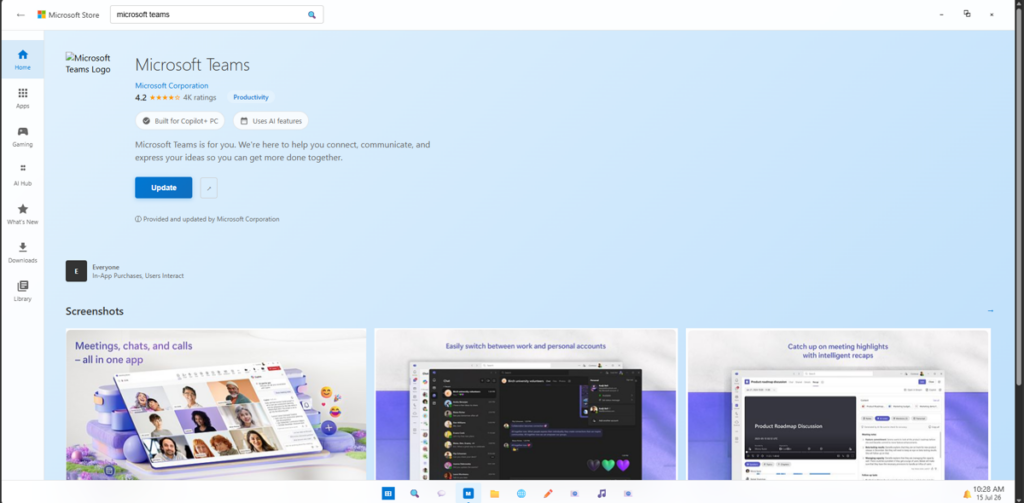This screenshot has width=1024, height=503.
Task: Open the Gaming section in the sidebar
Action: tap(23, 137)
